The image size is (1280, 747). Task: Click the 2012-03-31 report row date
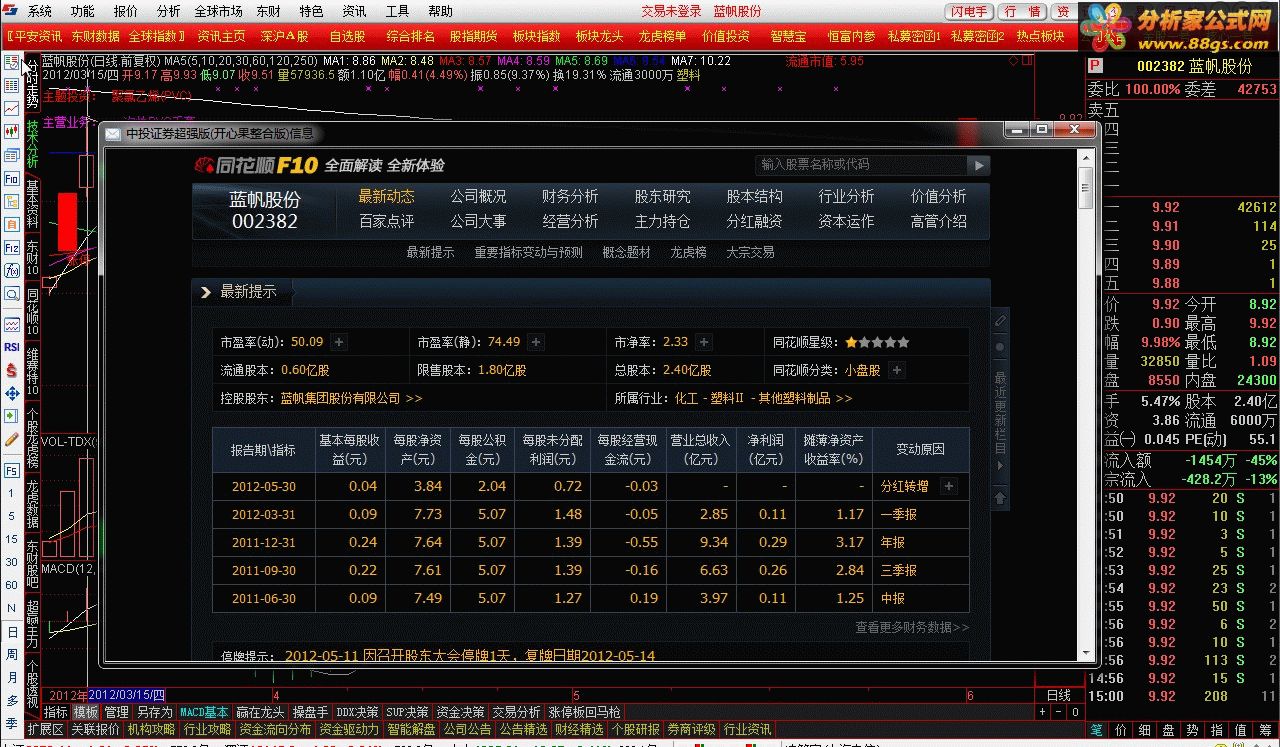pyautogui.click(x=264, y=514)
